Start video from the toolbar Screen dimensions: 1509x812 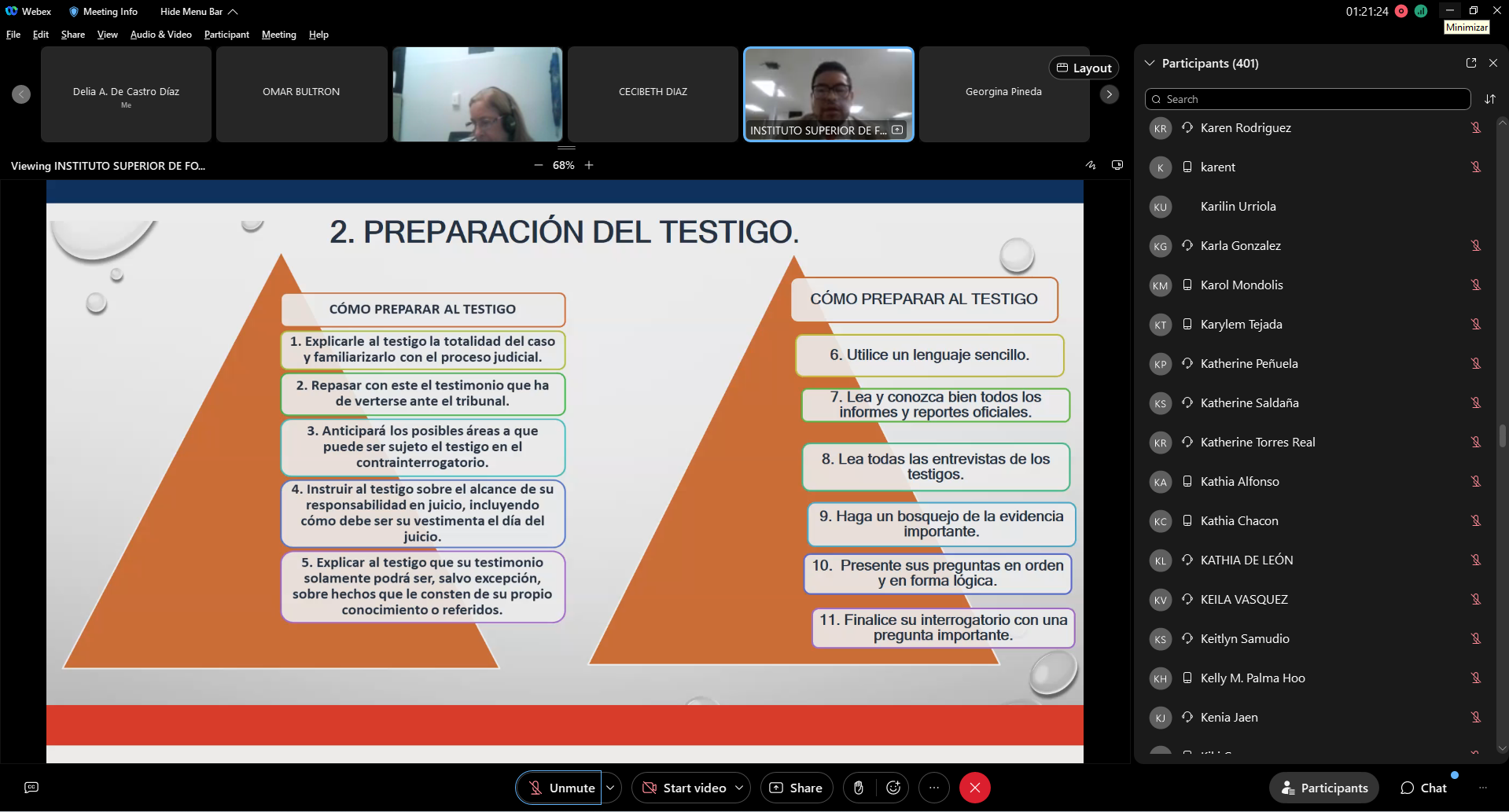683,788
